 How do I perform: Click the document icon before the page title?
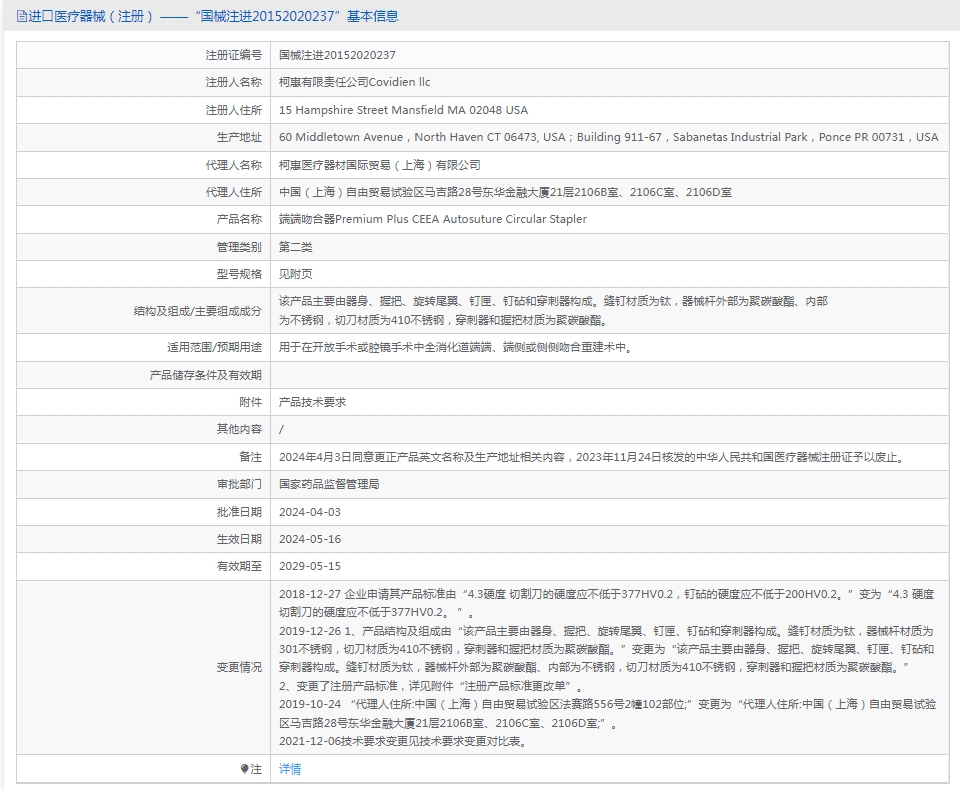[22, 17]
